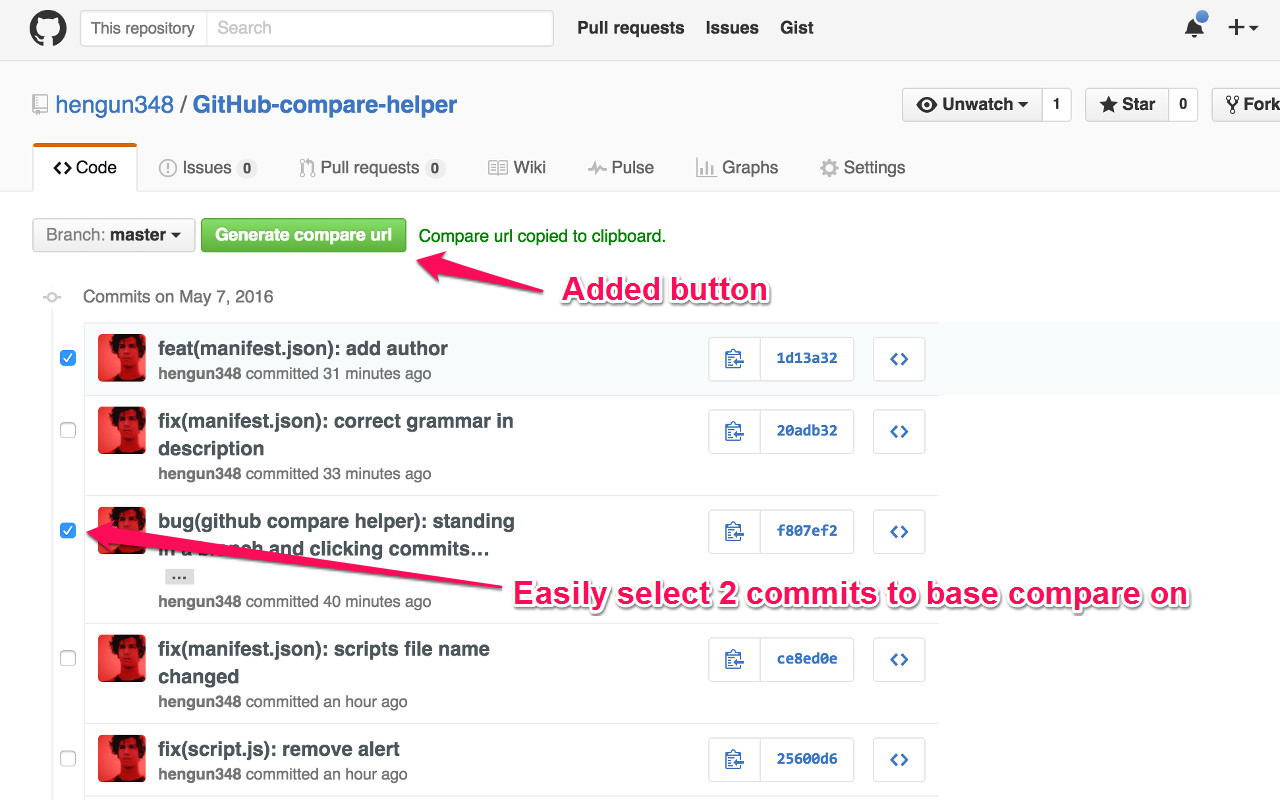
Task: Browse repository files at commit 1d13a32
Action: point(899,359)
